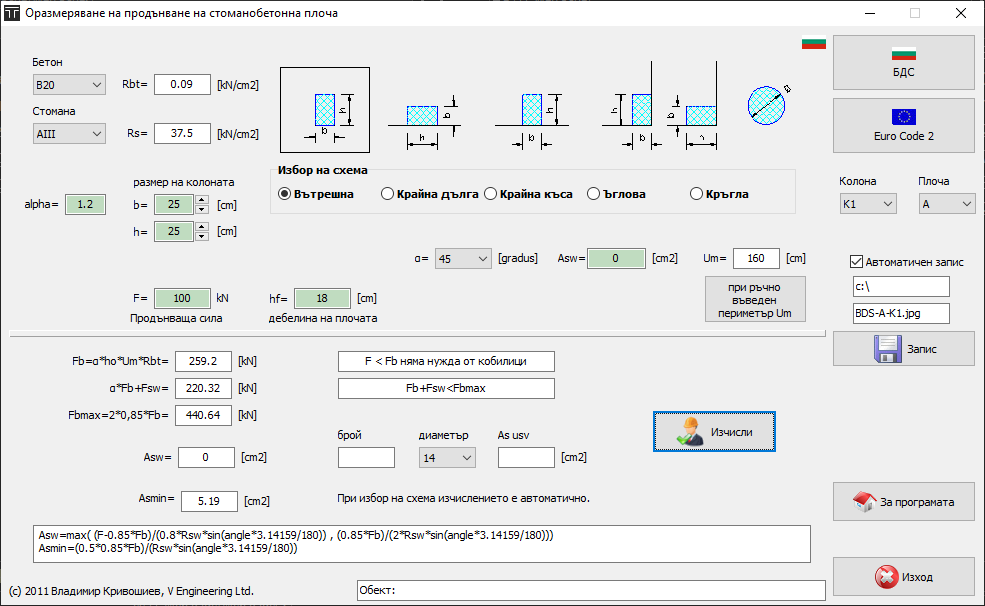Screen dimensions: 985x606
Task: Select the Кръгла radio option
Action: [697, 194]
